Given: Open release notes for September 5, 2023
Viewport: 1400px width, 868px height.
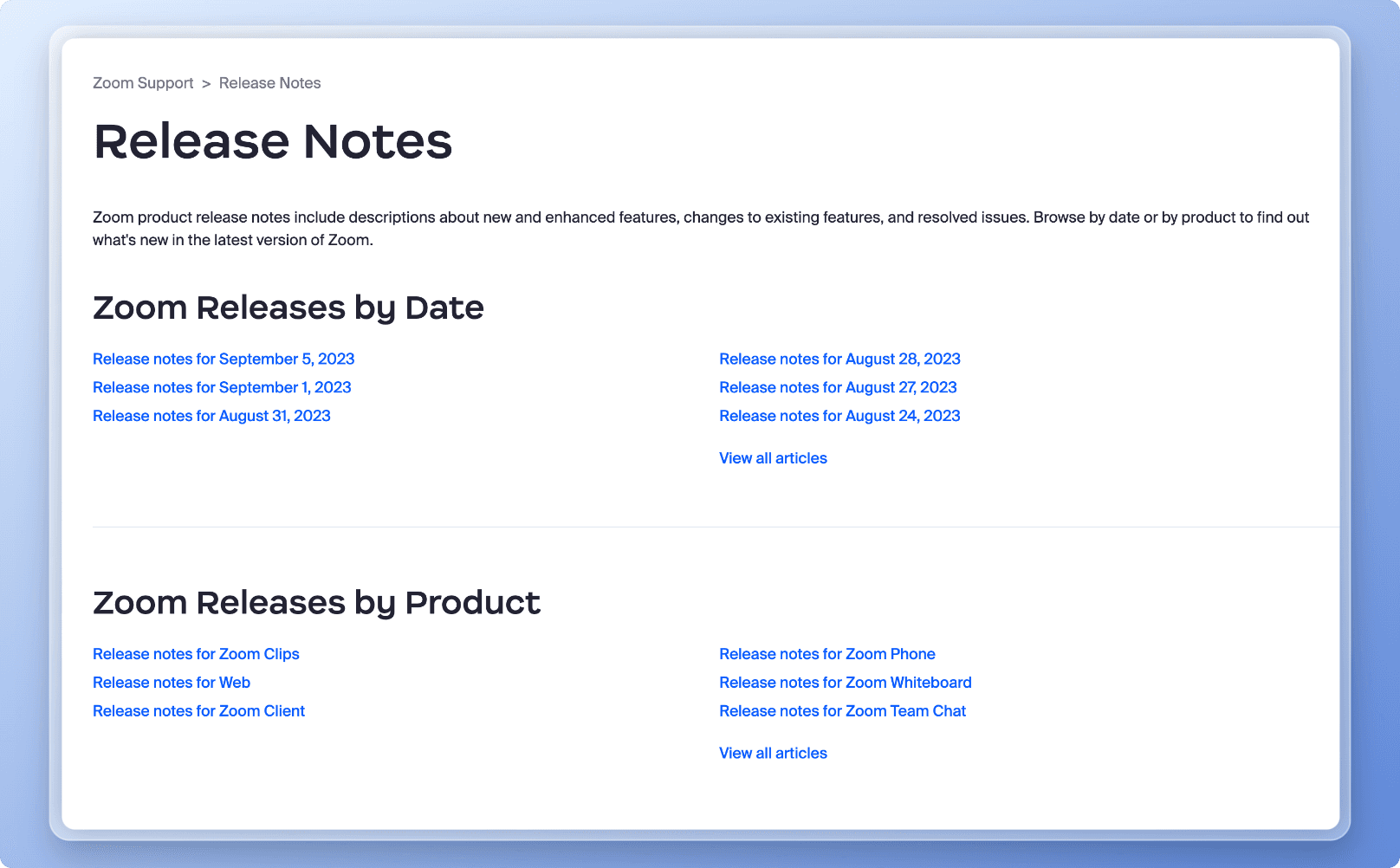Looking at the screenshot, I should click(224, 359).
